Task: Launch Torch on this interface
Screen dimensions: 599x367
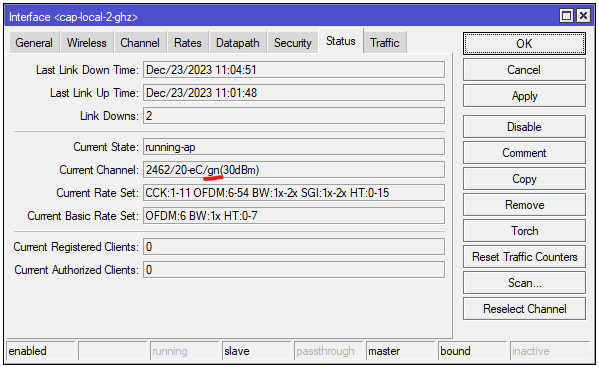Action: click(x=524, y=231)
